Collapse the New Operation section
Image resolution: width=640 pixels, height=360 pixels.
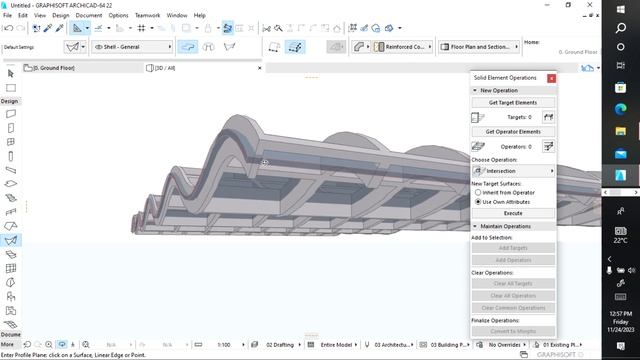475,90
